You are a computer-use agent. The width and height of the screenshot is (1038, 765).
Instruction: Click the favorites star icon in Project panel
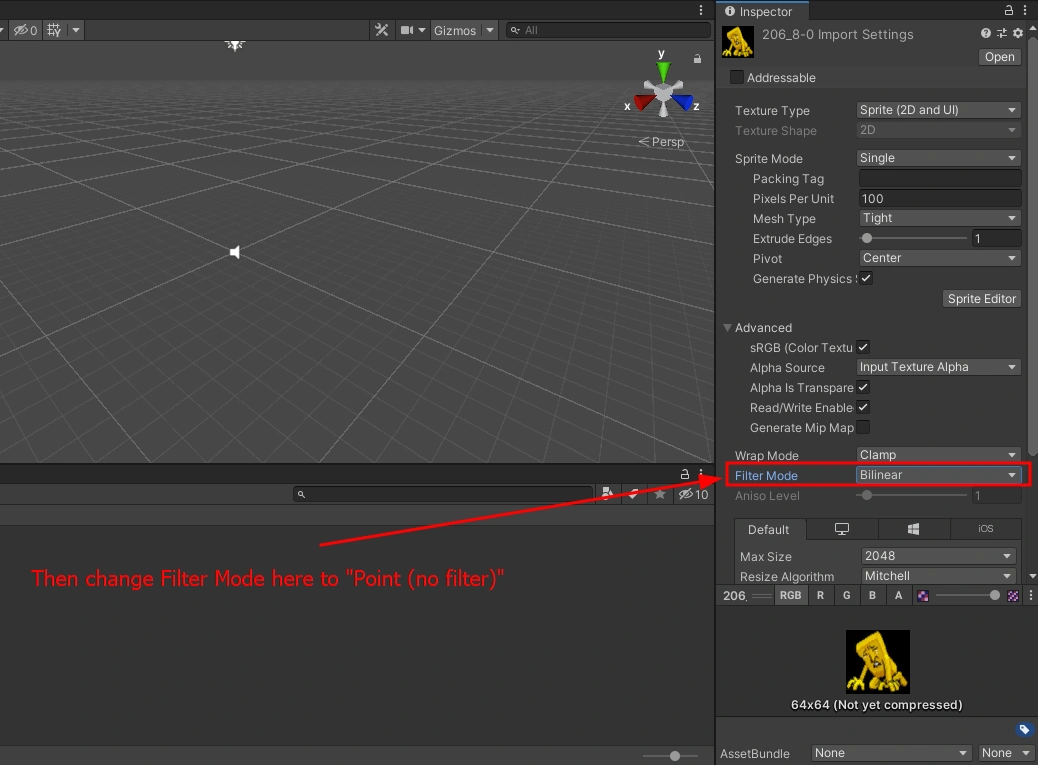pyautogui.click(x=660, y=494)
